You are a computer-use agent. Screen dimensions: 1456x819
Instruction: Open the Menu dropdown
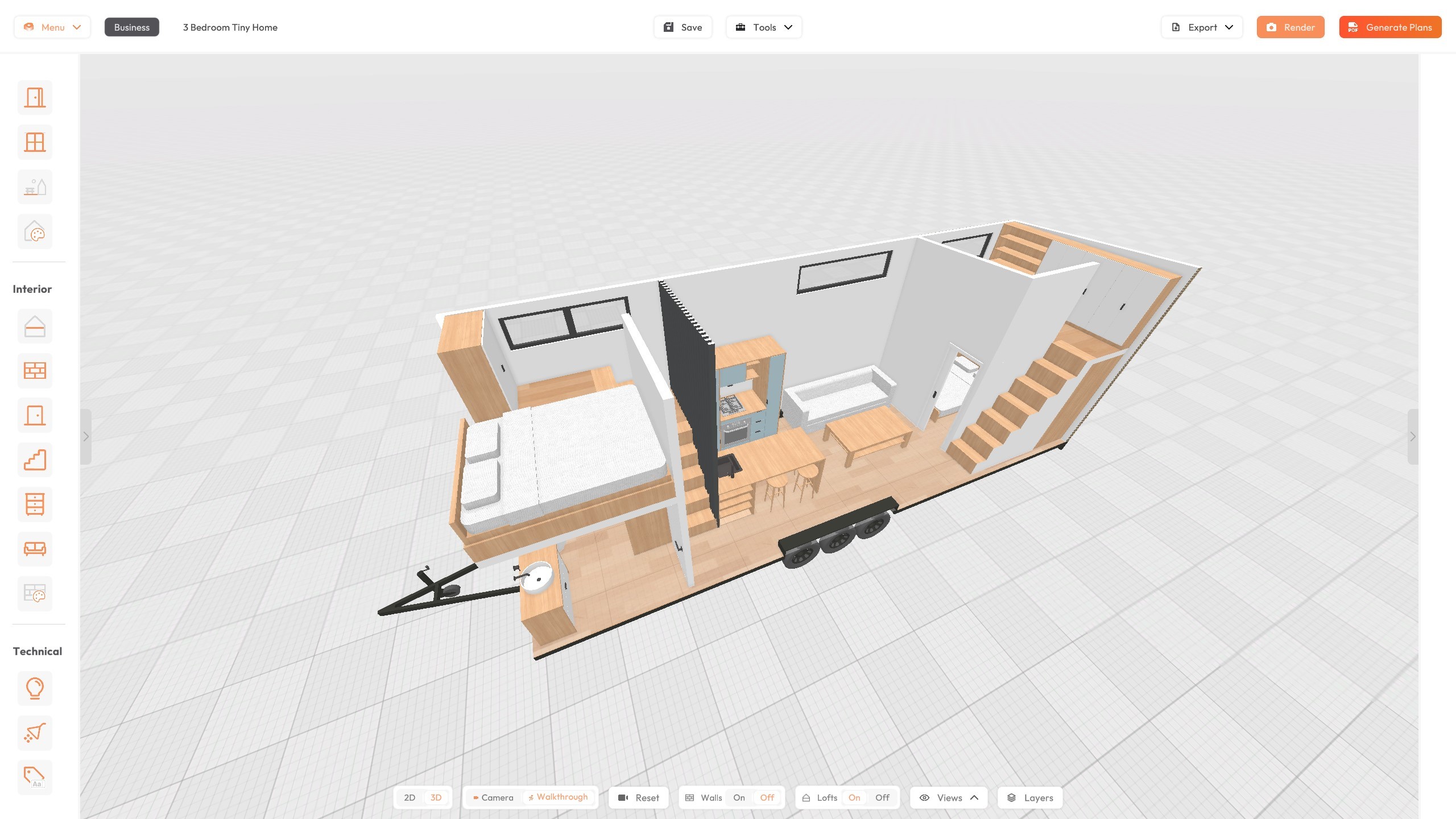click(x=52, y=27)
